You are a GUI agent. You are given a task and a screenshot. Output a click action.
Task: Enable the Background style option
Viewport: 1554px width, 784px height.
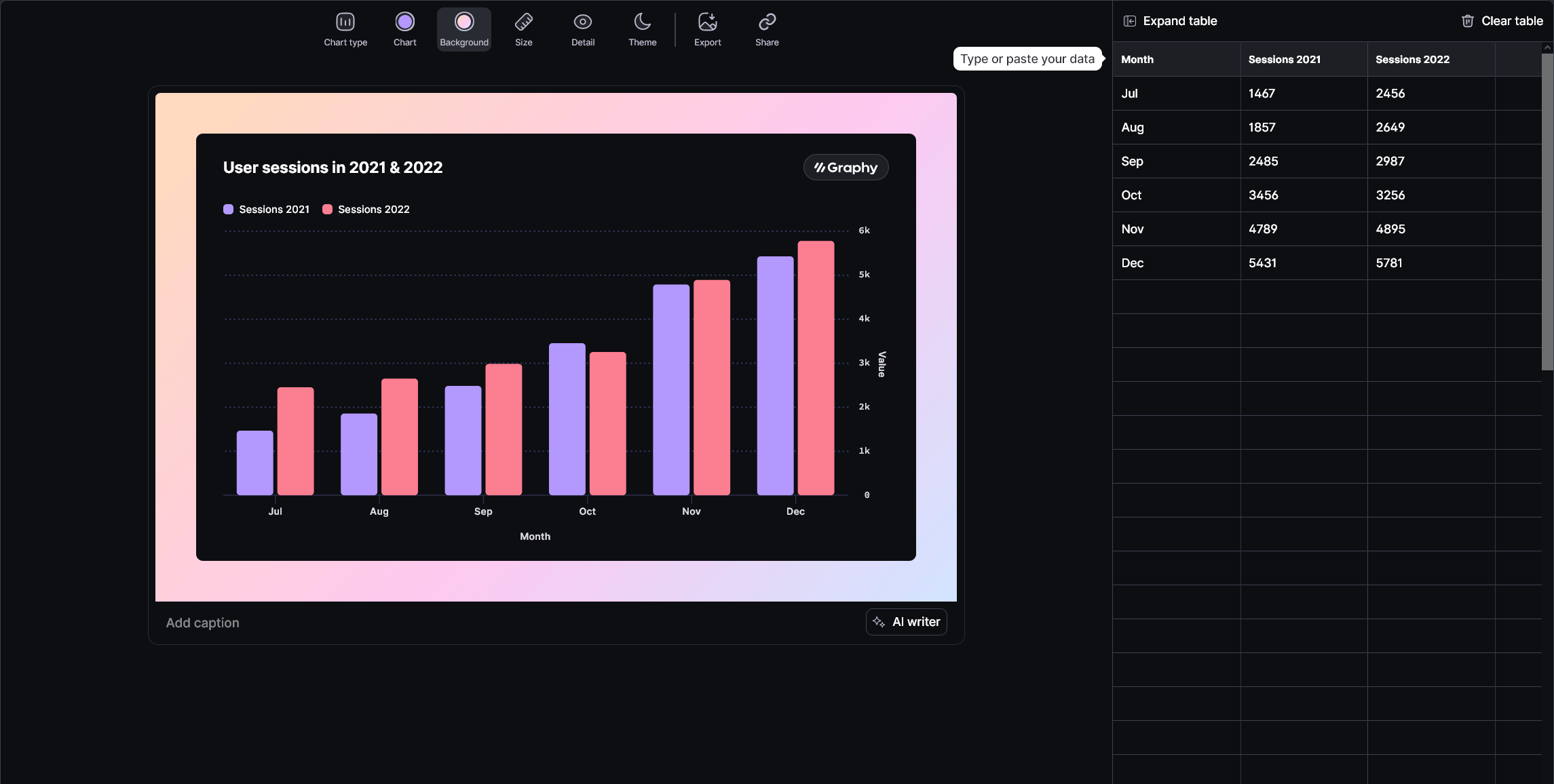coord(463,28)
